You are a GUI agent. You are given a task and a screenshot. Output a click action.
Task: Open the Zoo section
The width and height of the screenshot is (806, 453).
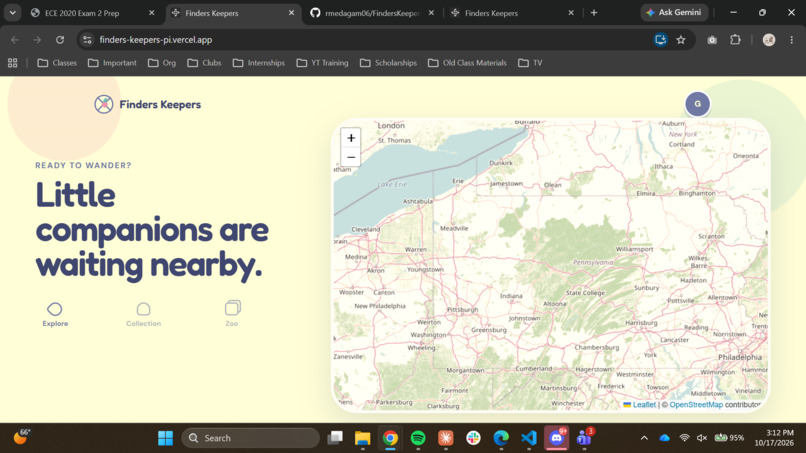point(232,314)
